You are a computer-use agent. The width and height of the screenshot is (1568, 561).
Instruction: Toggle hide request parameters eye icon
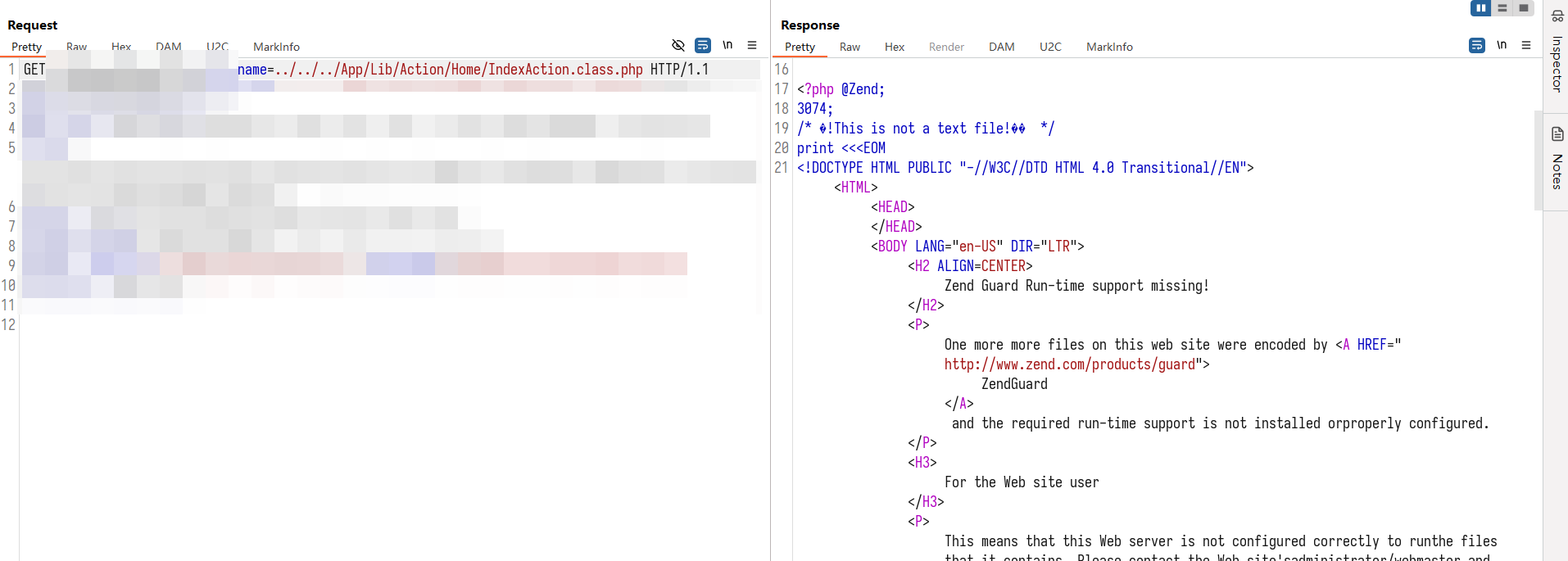click(678, 45)
